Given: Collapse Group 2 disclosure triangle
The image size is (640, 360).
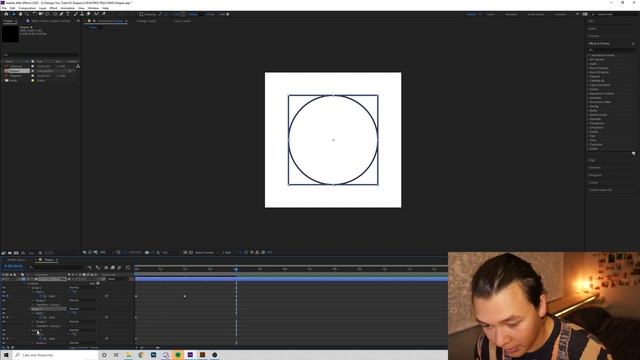Looking at the screenshot, I should [x=29, y=309].
